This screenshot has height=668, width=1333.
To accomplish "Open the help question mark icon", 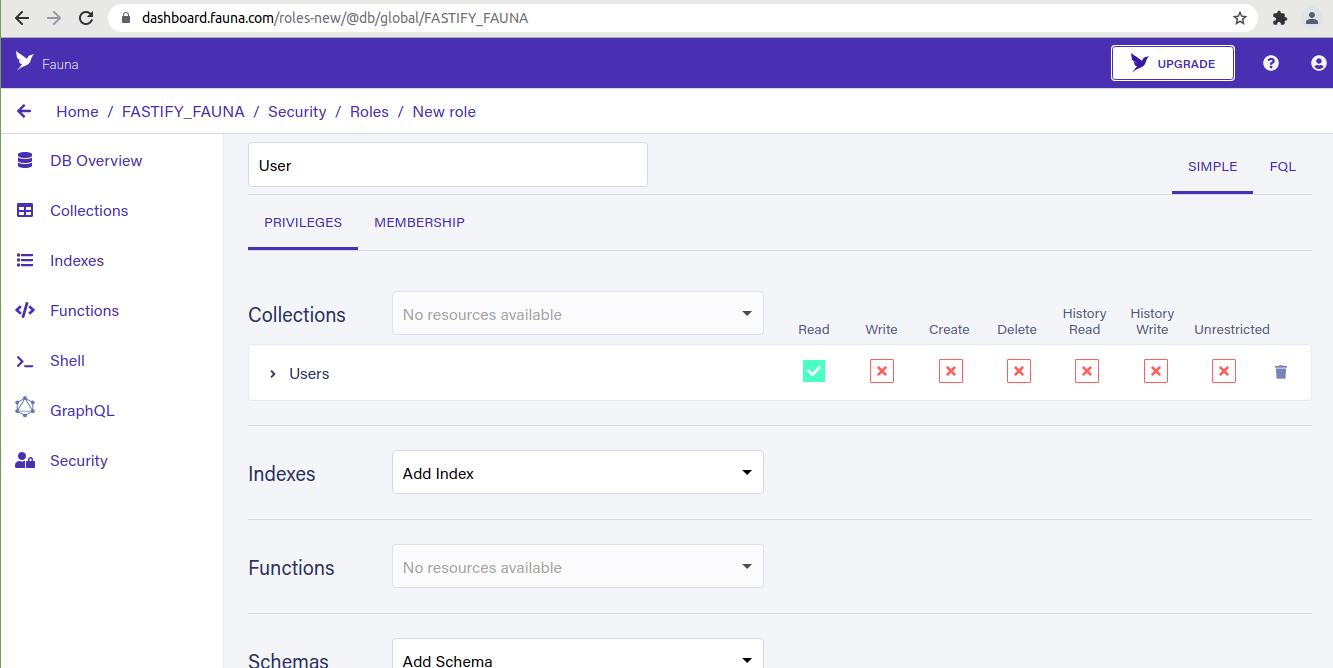I will pyautogui.click(x=1271, y=63).
